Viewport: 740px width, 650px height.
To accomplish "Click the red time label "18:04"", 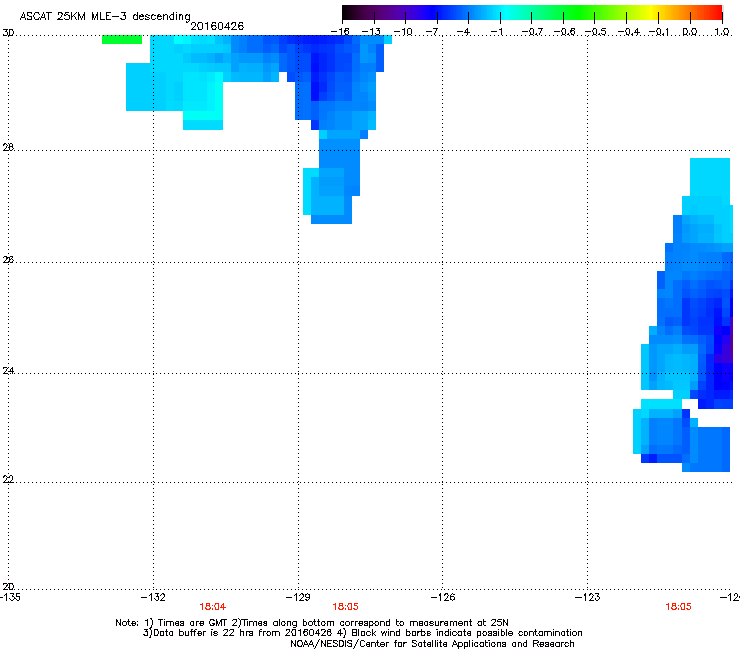I will [212, 607].
